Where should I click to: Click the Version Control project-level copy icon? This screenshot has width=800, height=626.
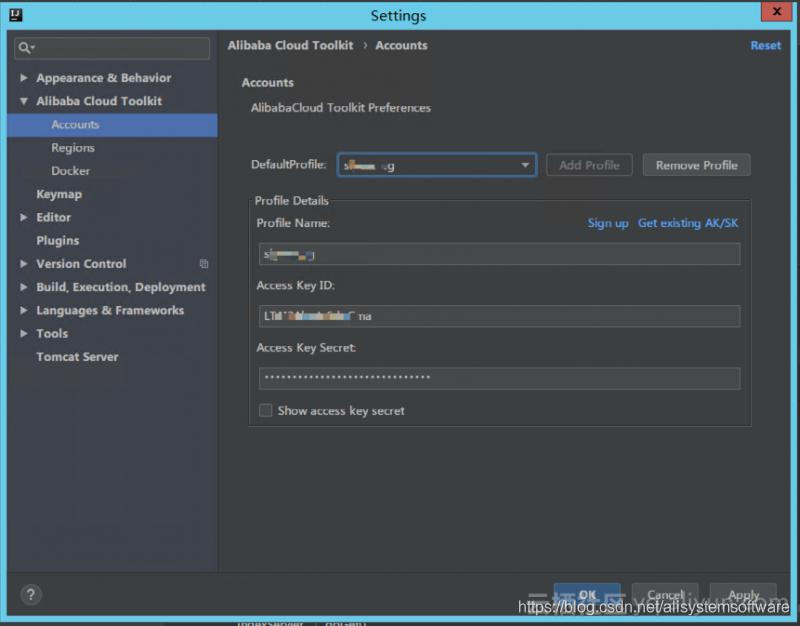204,264
